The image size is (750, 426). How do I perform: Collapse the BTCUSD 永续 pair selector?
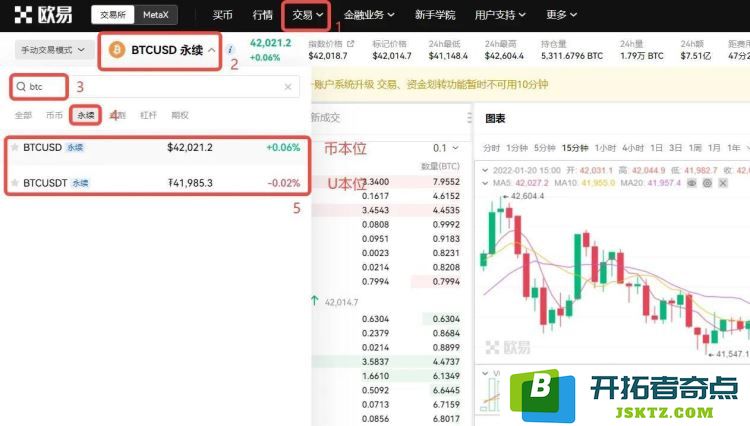211,50
